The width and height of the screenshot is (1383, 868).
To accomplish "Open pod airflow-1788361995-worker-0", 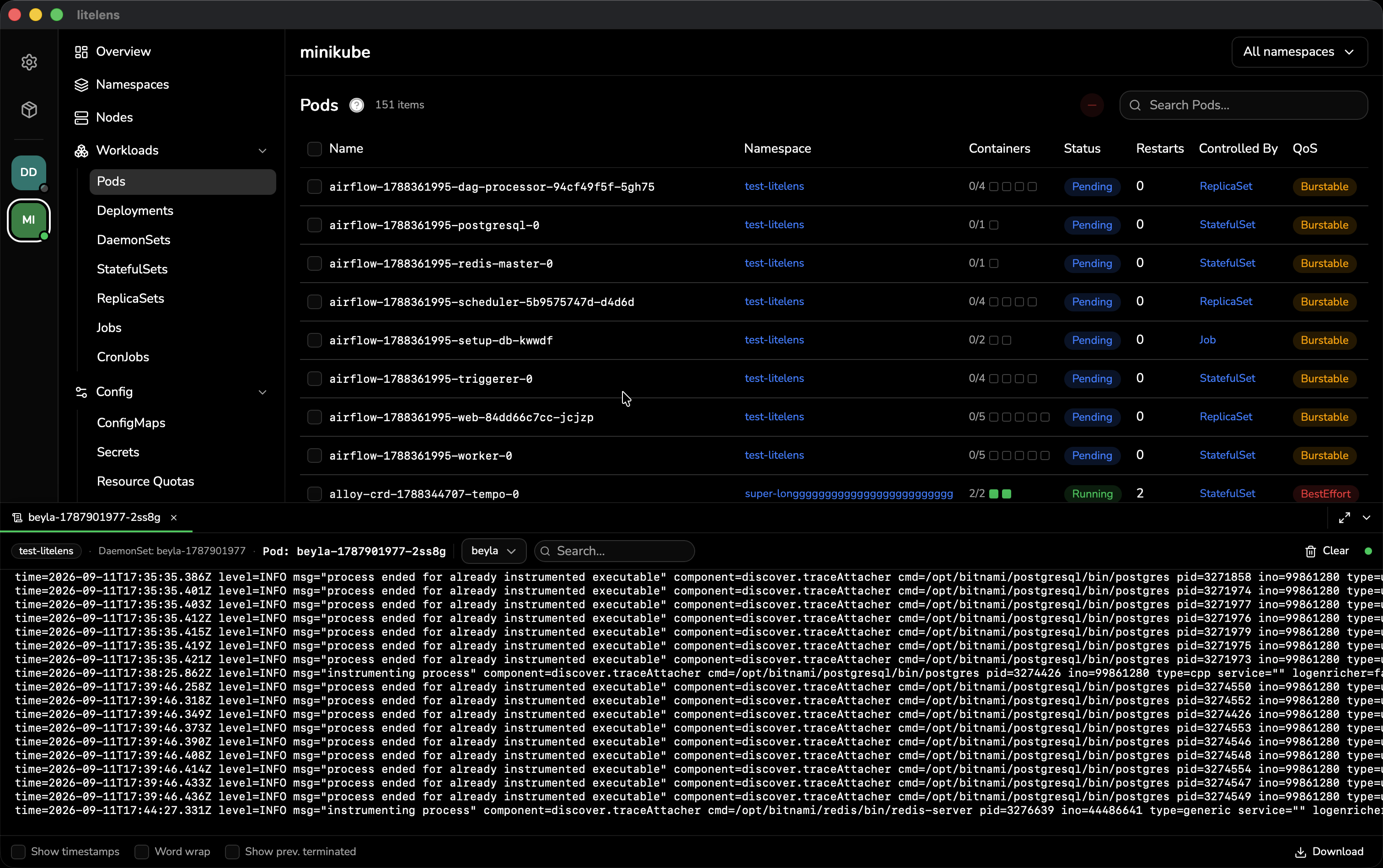I will 420,456.
